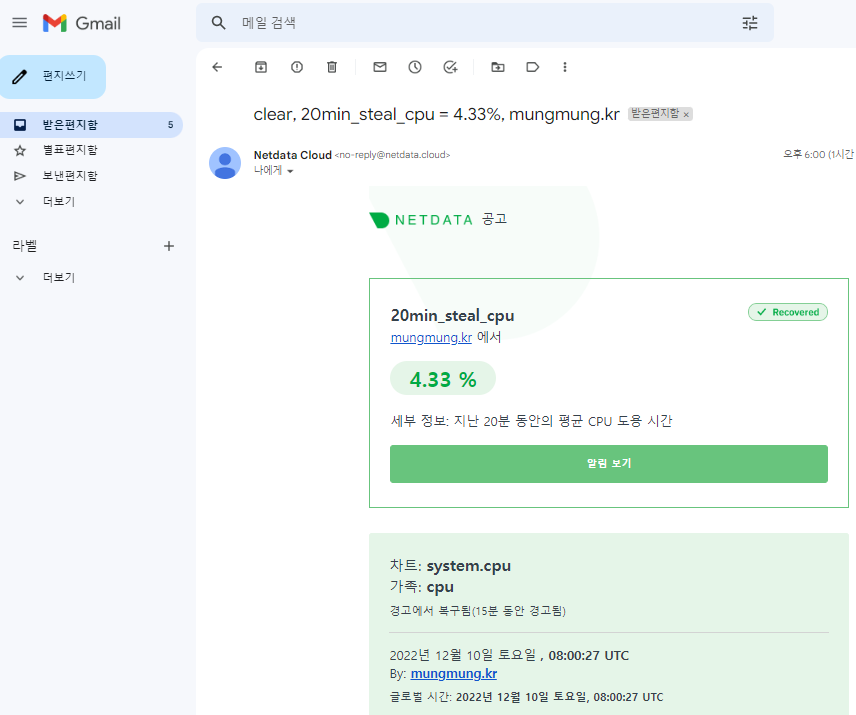This screenshot has width=856, height=715.
Task: Apply a label to this email
Action: point(533,67)
